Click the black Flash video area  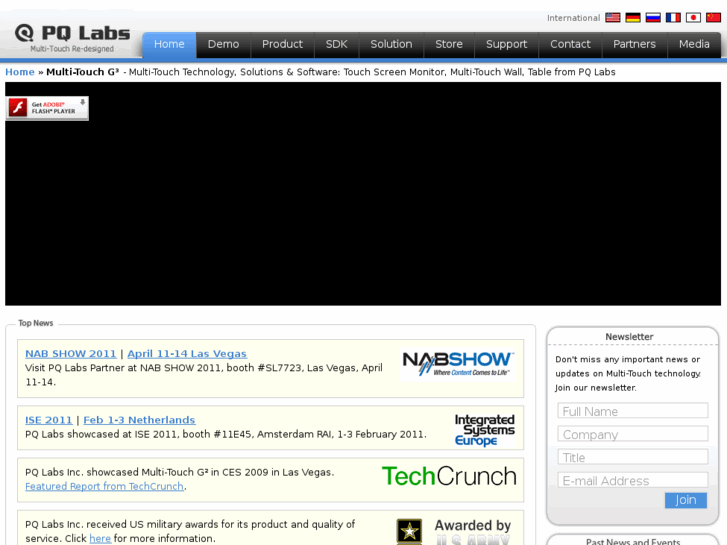pyautogui.click(x=363, y=194)
